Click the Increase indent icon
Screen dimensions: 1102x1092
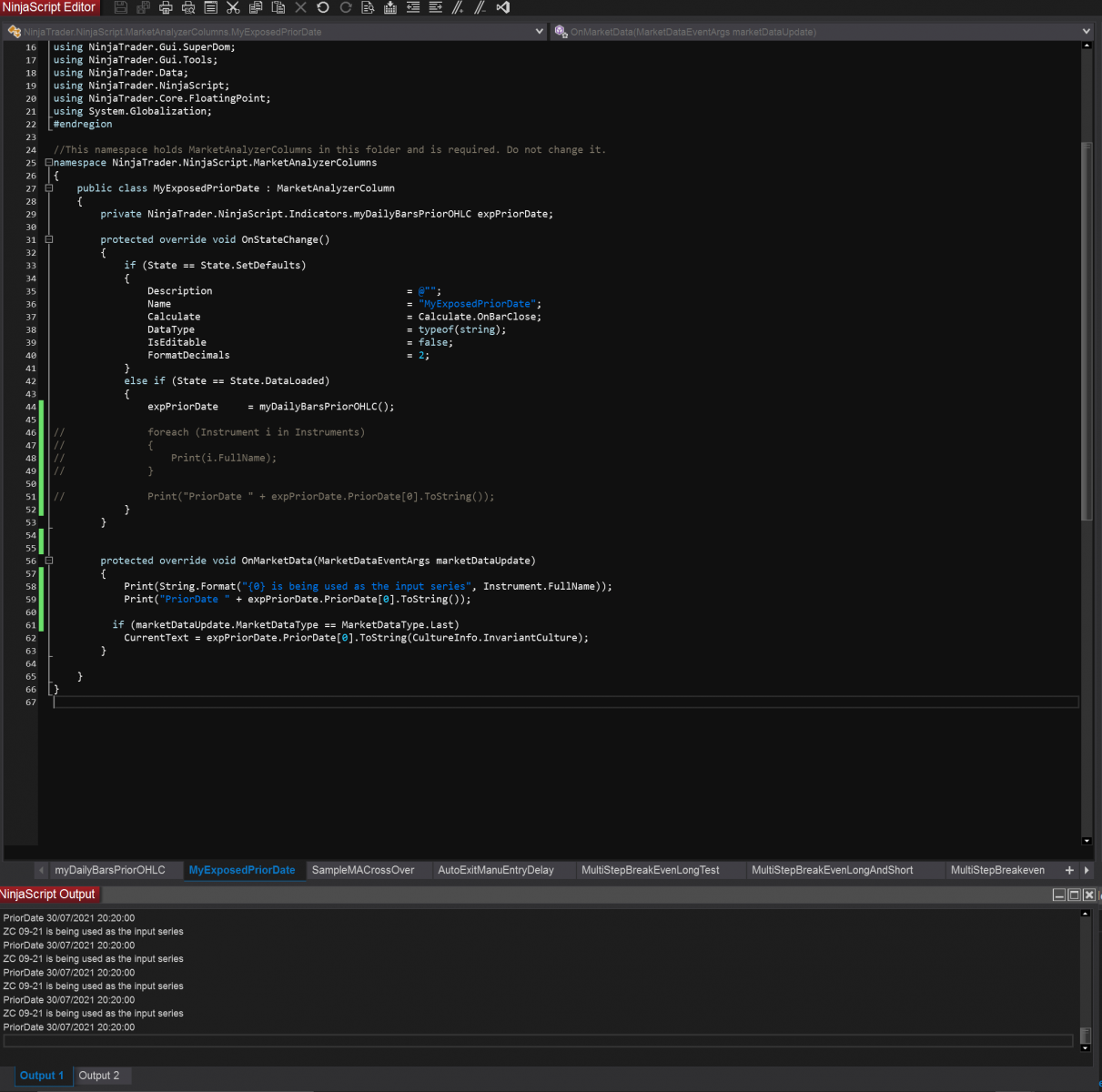pos(435,7)
